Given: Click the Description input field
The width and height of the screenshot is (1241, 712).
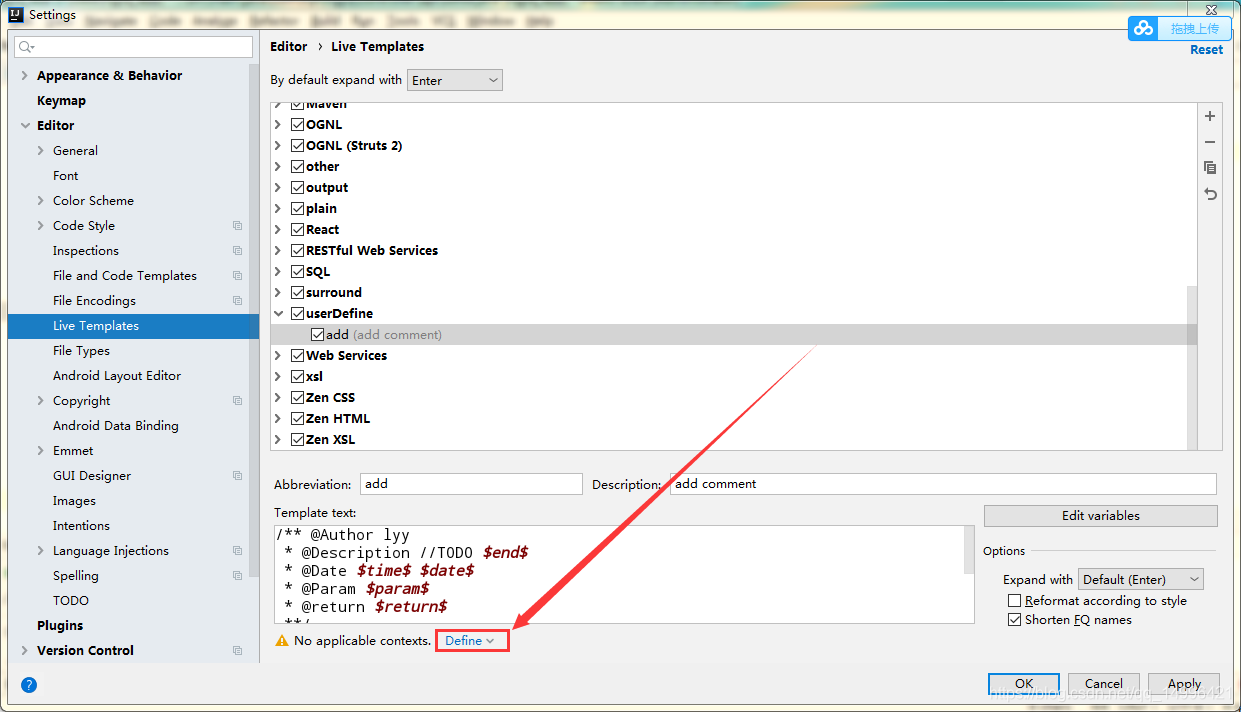Looking at the screenshot, I should click(943, 484).
